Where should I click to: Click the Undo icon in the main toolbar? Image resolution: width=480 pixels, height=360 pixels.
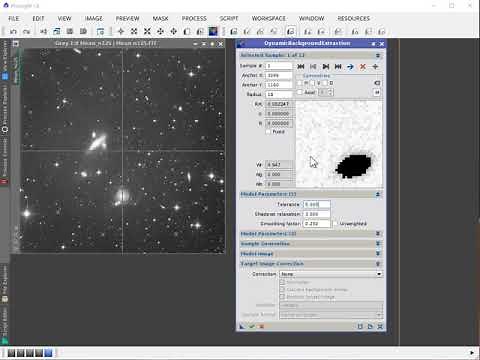point(13,32)
